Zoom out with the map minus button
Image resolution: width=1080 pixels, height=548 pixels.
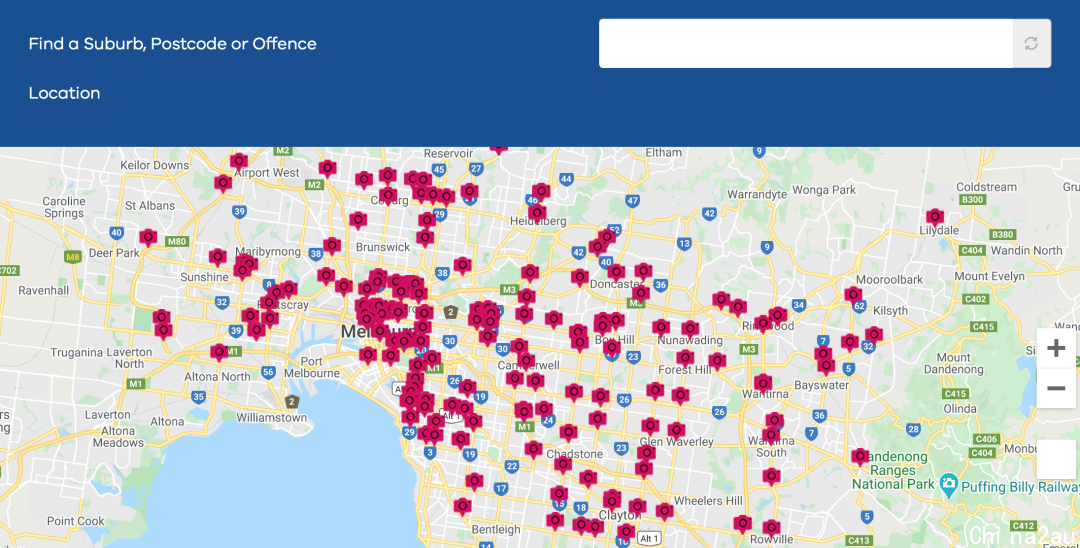tap(1056, 388)
